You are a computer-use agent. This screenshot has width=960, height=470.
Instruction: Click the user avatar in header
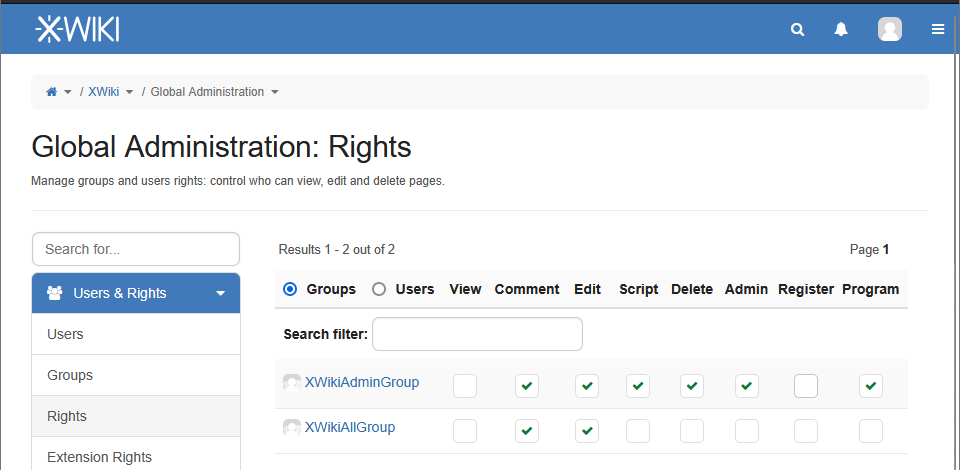(889, 30)
